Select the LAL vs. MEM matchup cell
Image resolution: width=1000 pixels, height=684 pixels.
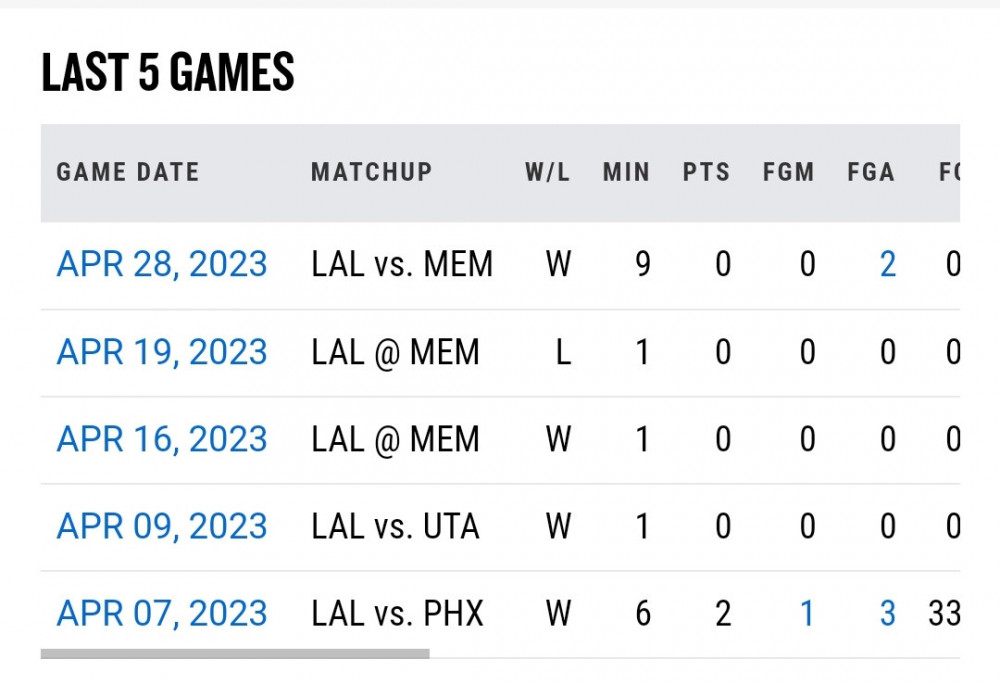click(x=402, y=265)
